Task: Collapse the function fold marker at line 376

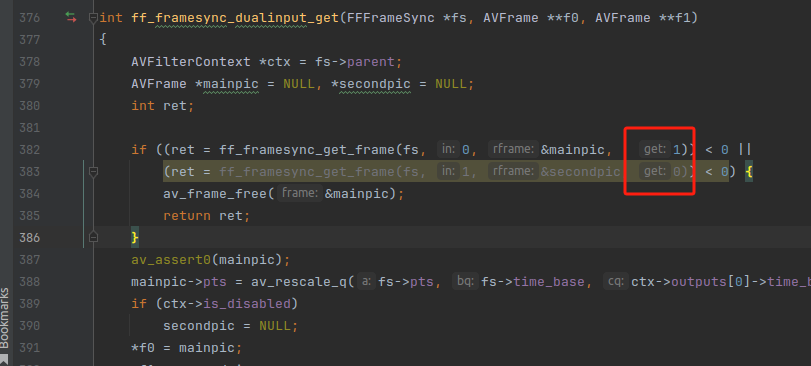Action: click(93, 19)
